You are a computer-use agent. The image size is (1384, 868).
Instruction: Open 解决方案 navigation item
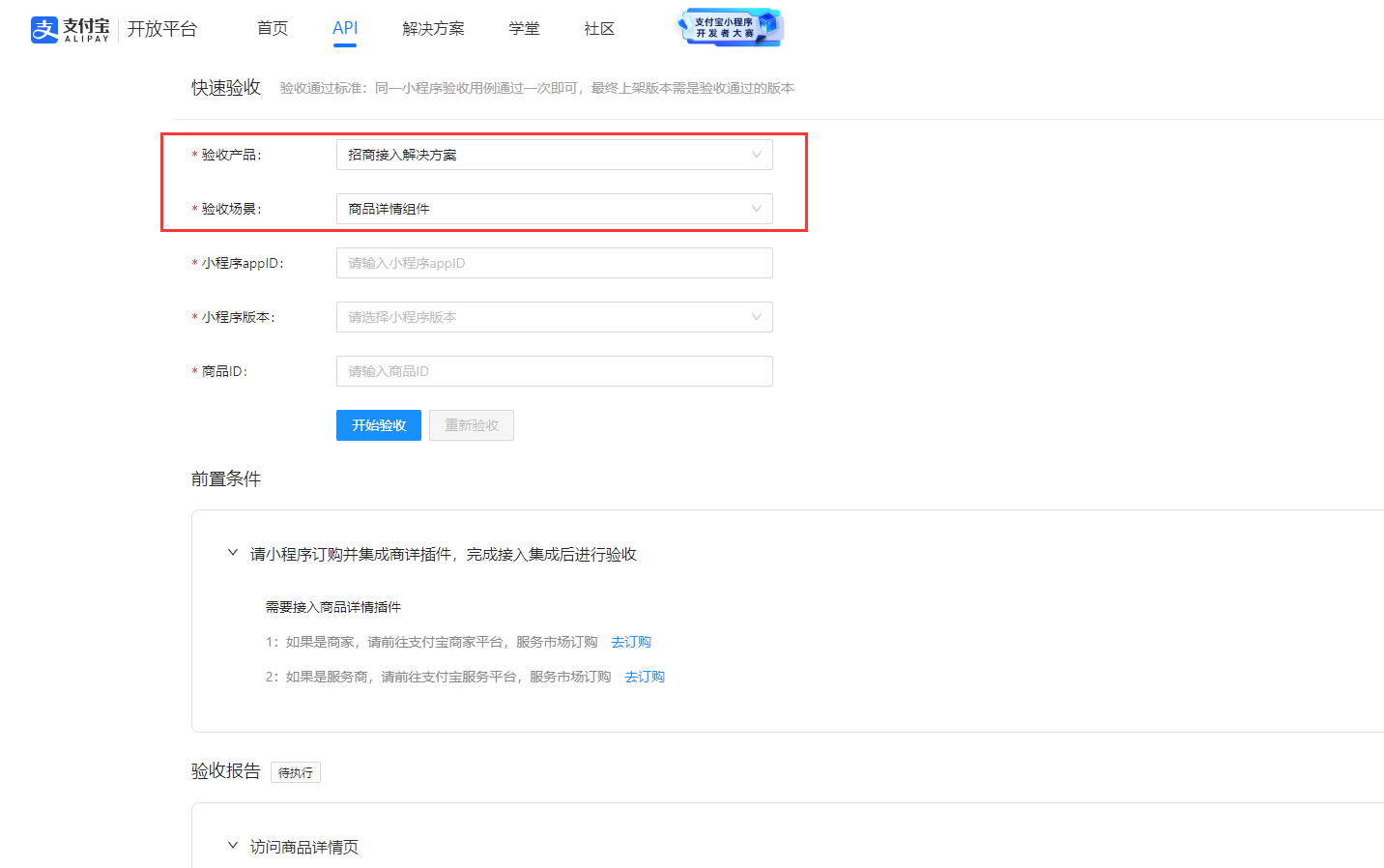[x=433, y=29]
